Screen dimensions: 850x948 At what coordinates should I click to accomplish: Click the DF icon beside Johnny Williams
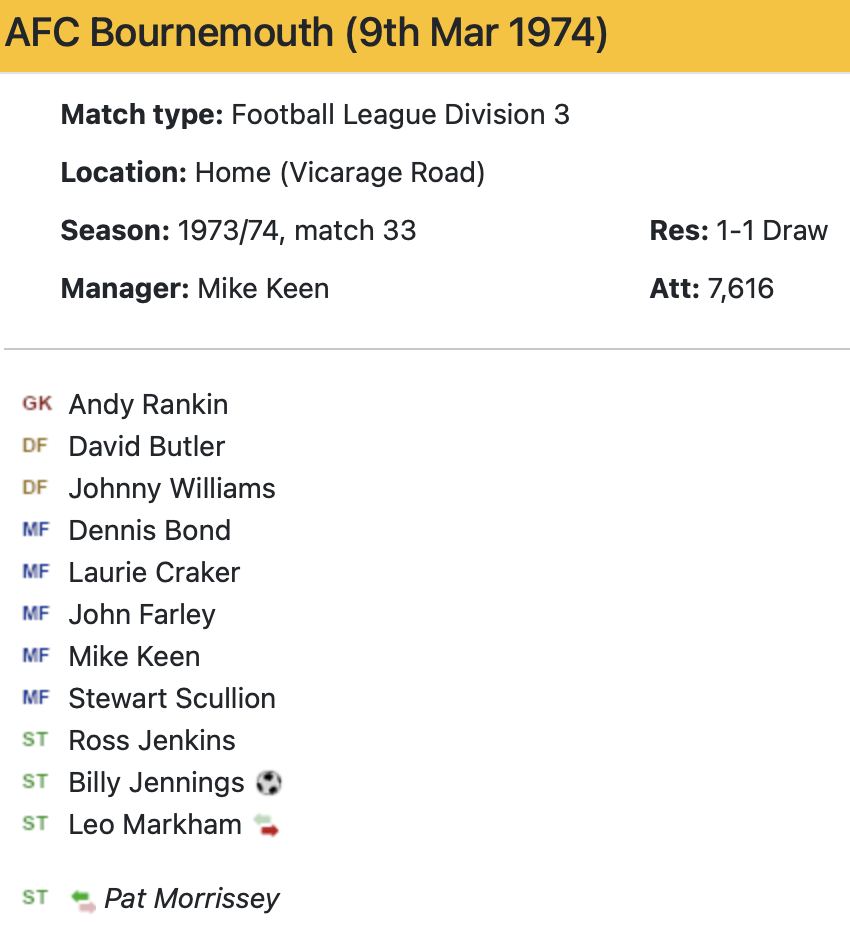pos(35,488)
